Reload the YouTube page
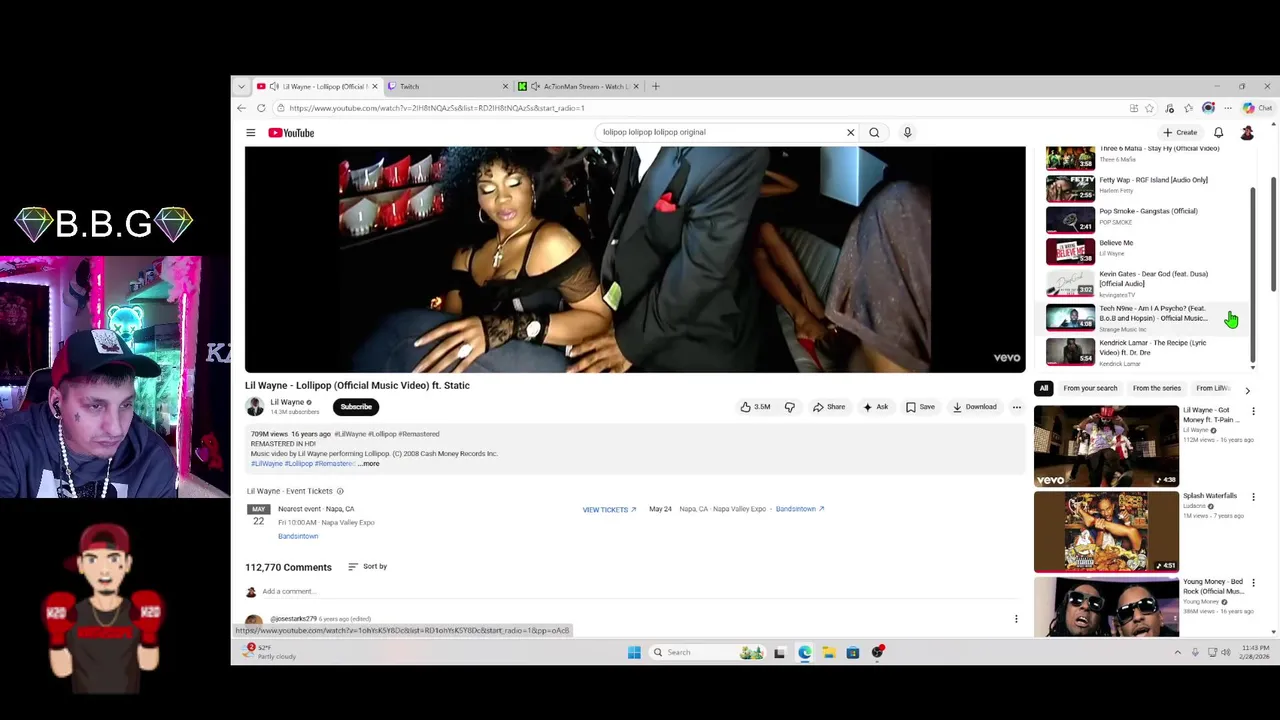1280x720 pixels. 261,108
